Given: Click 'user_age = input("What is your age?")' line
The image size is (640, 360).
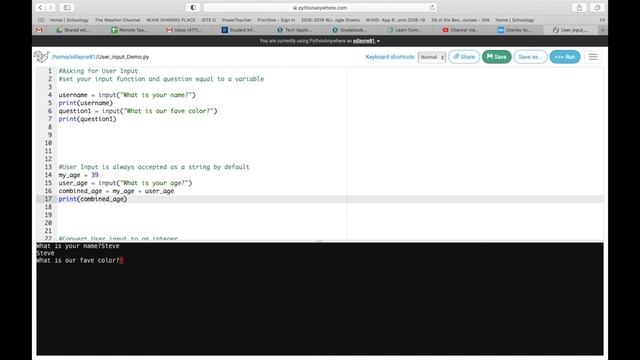Looking at the screenshot, I should coord(125,183).
